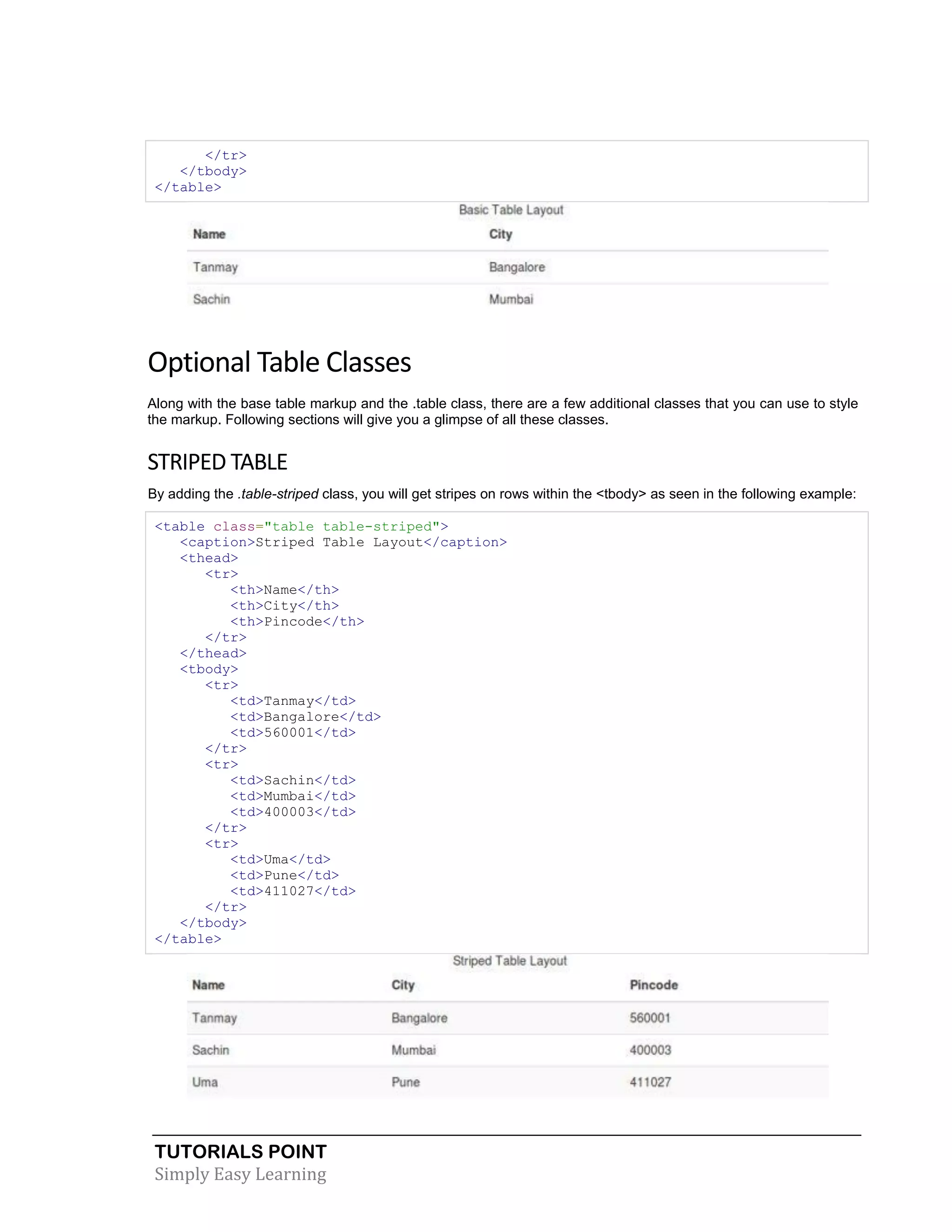
Task: Select the "Basic Table Layout" table caption
Action: click(511, 210)
